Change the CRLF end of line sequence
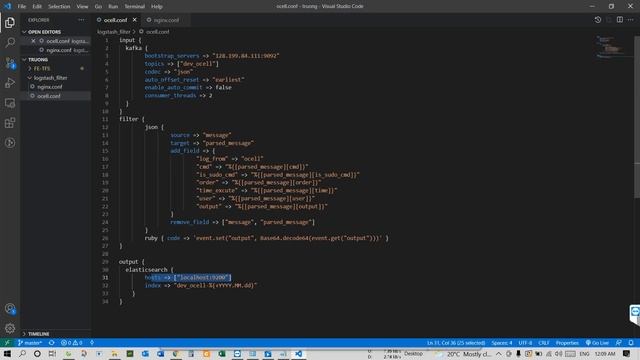Viewport: 640px width, 360px height. tap(544, 343)
